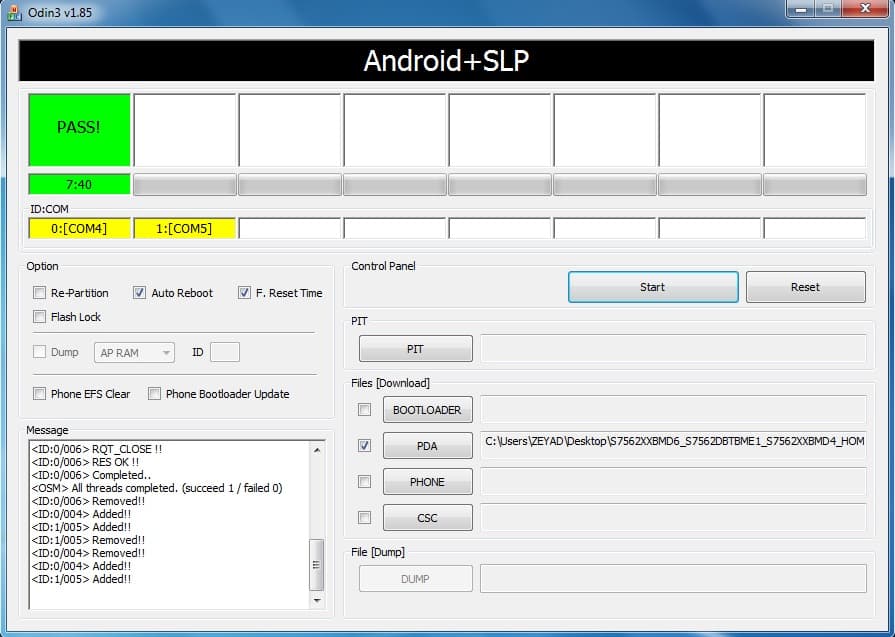This screenshot has height=637, width=895.
Task: Click the 'RQT_CLOSE !!' log line
Action: coord(97,449)
